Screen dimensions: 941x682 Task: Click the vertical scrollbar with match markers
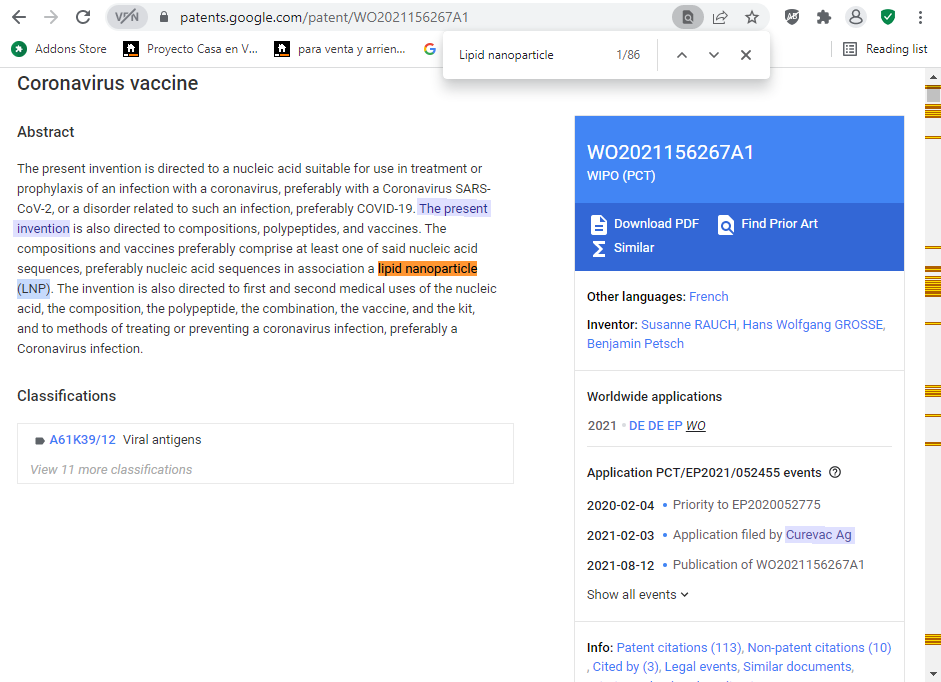(933, 400)
